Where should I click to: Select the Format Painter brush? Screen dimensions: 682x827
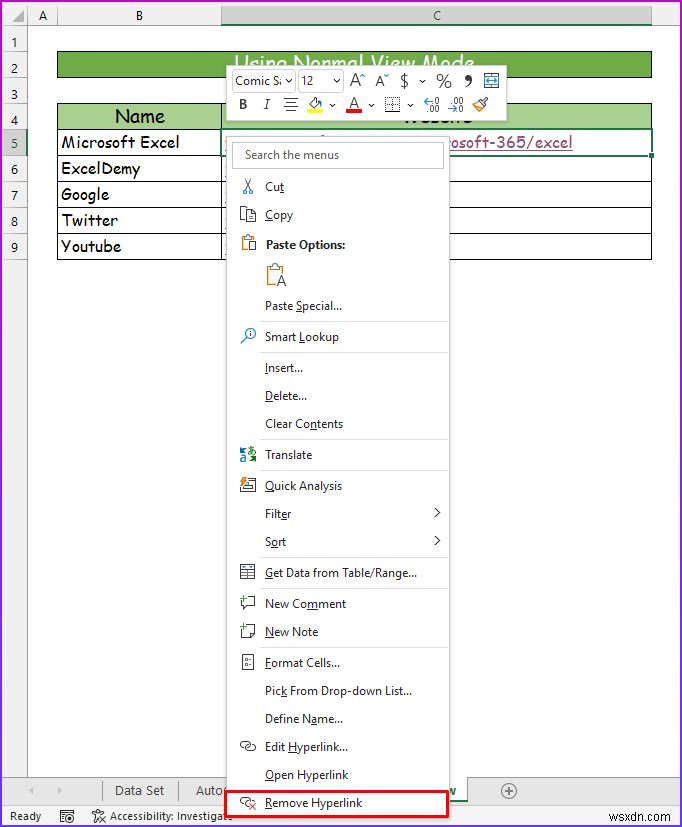(481, 104)
